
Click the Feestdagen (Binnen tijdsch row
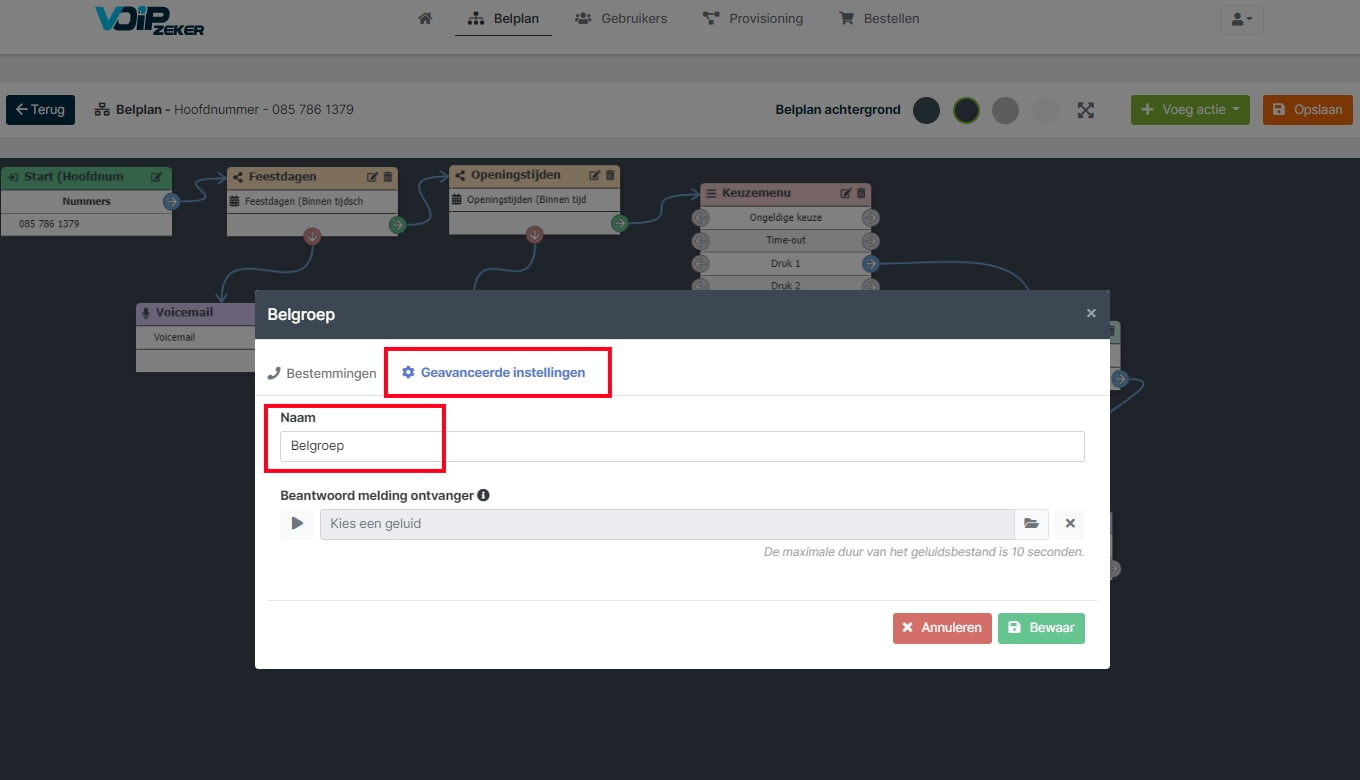pyautogui.click(x=312, y=201)
